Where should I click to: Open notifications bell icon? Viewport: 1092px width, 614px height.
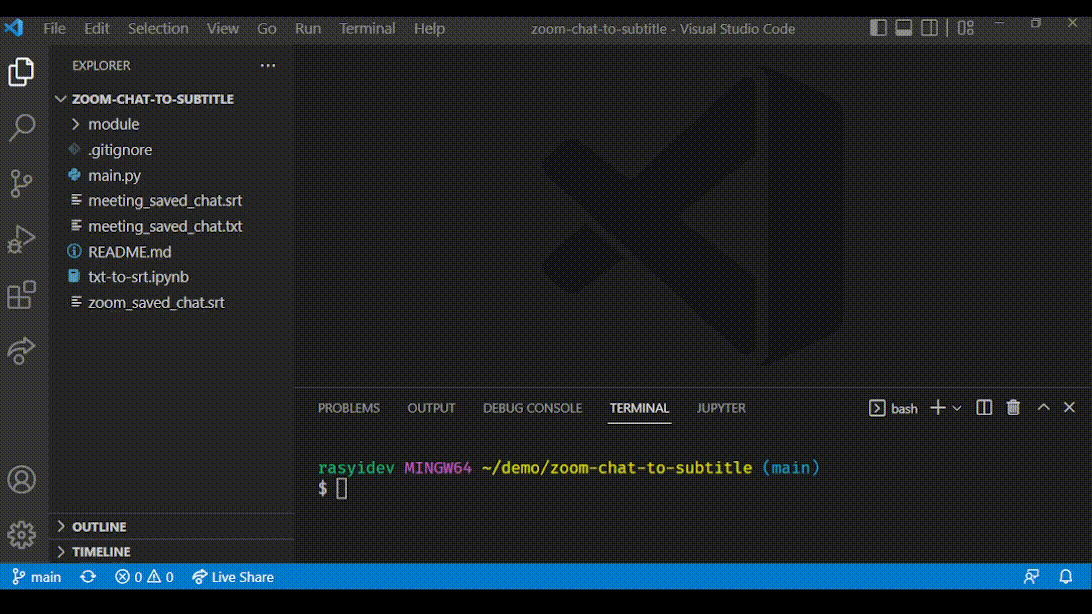click(1066, 576)
